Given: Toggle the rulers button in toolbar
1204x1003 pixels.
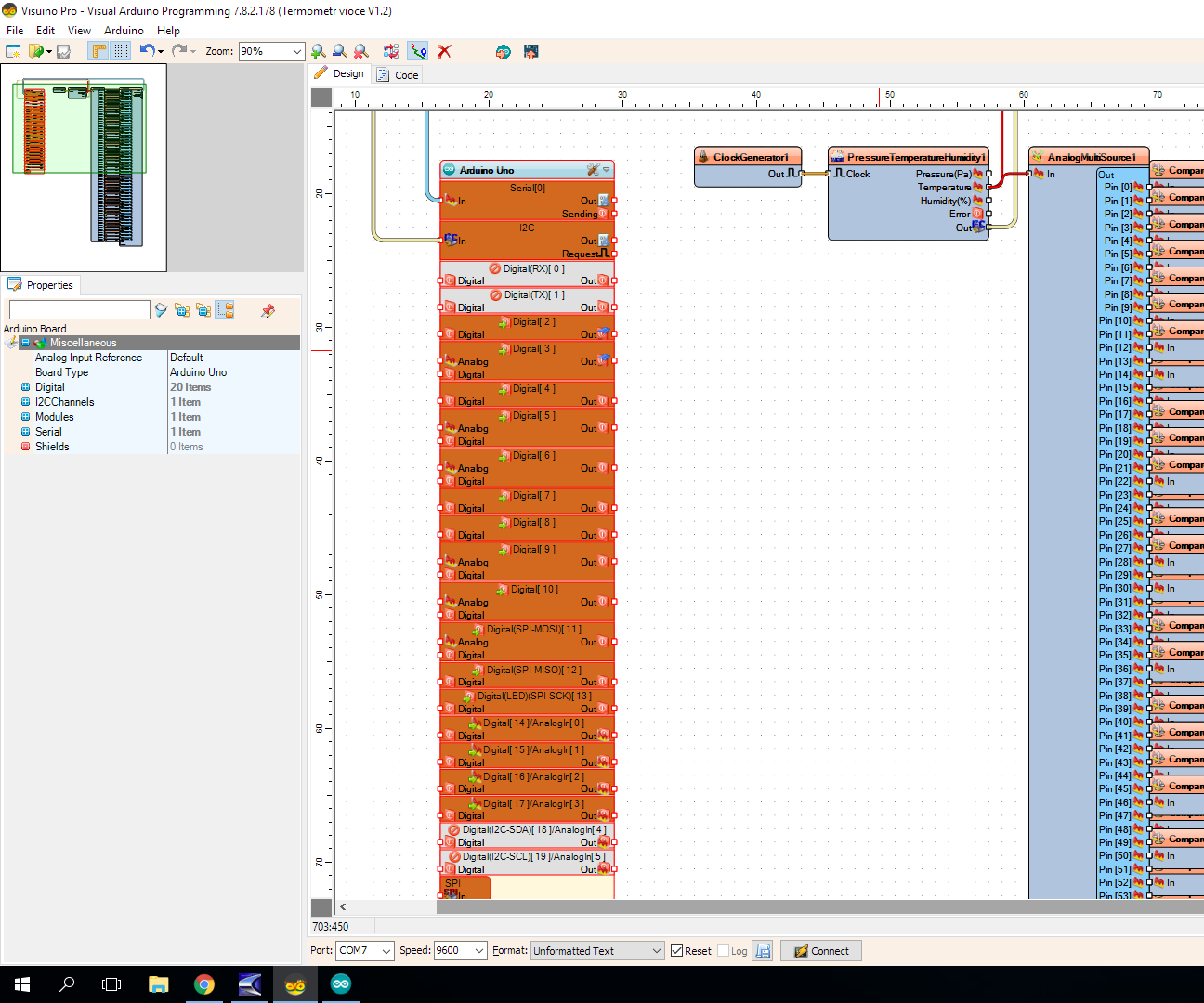Looking at the screenshot, I should point(98,51).
